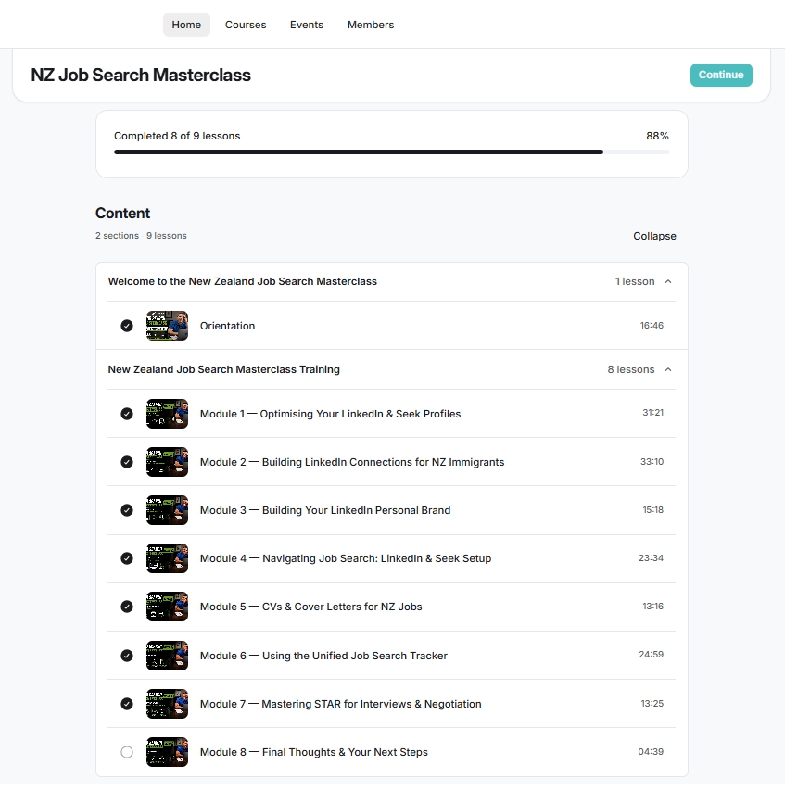Toggle the Orientation completion checkmark
785x785 pixels.
pyautogui.click(x=127, y=326)
